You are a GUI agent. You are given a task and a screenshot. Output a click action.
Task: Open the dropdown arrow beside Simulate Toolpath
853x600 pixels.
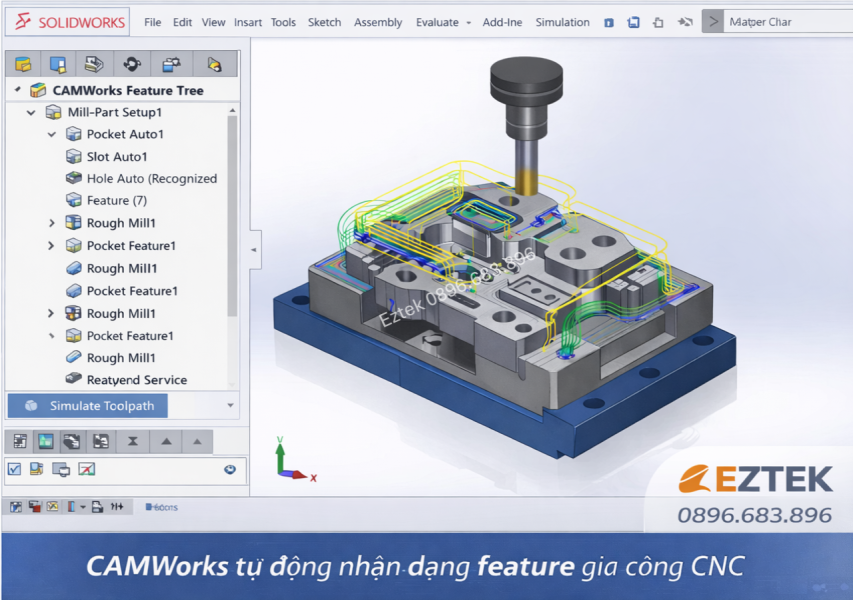click(x=231, y=405)
